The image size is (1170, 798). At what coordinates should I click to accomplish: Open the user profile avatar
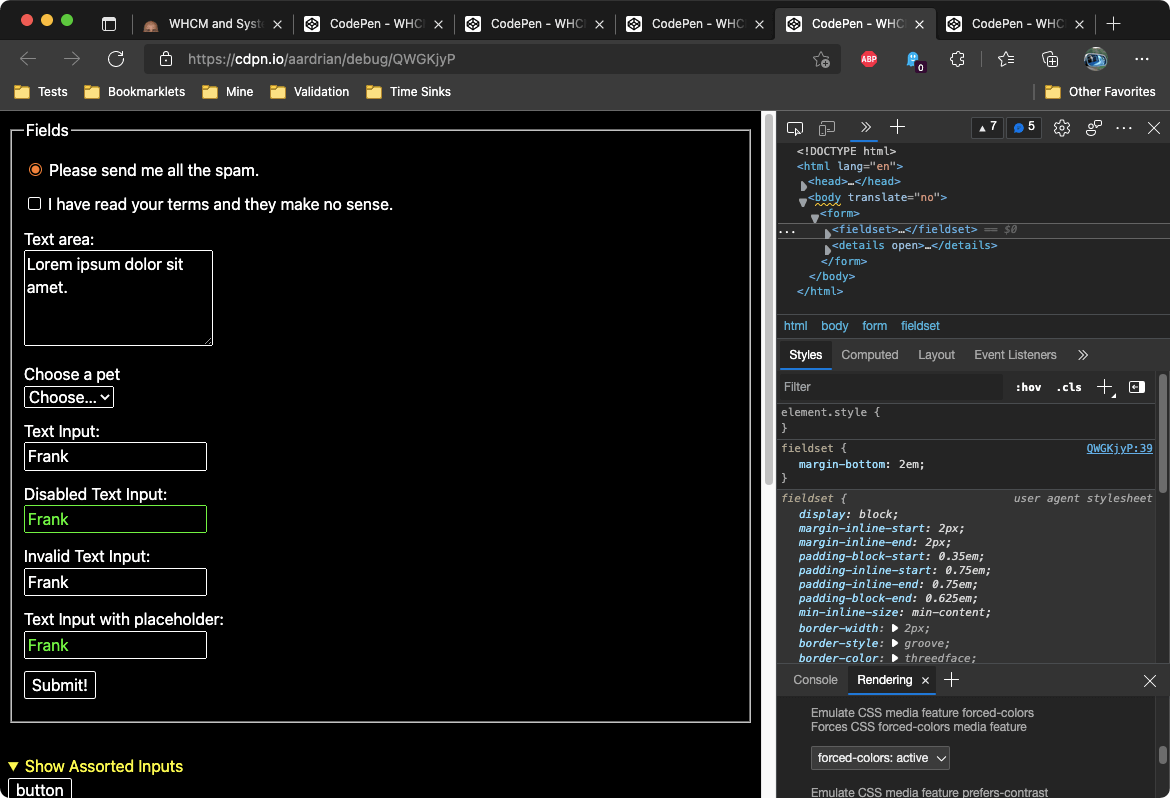[1095, 59]
